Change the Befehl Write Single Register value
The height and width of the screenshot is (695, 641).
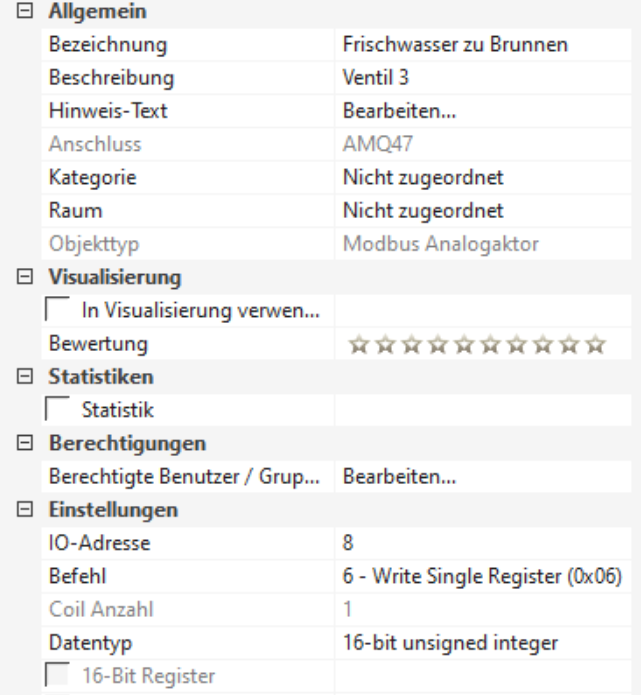[x=482, y=576]
